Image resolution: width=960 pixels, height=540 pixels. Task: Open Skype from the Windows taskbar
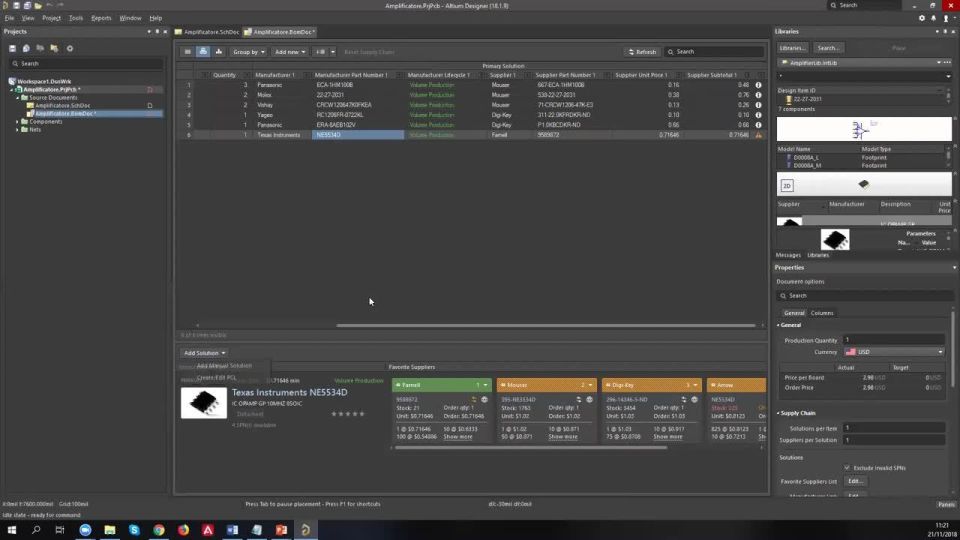point(134,530)
